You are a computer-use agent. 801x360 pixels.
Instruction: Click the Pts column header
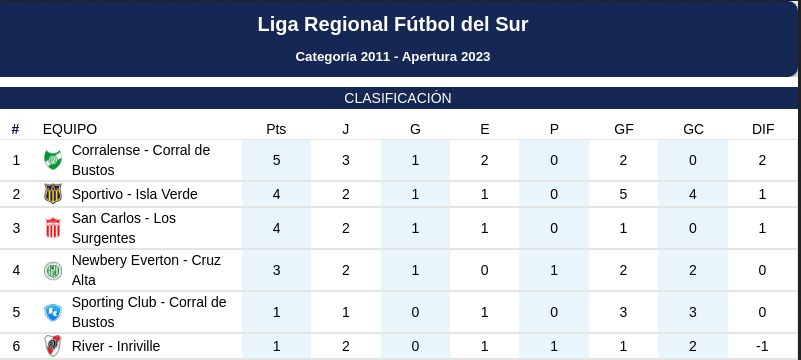coord(276,129)
